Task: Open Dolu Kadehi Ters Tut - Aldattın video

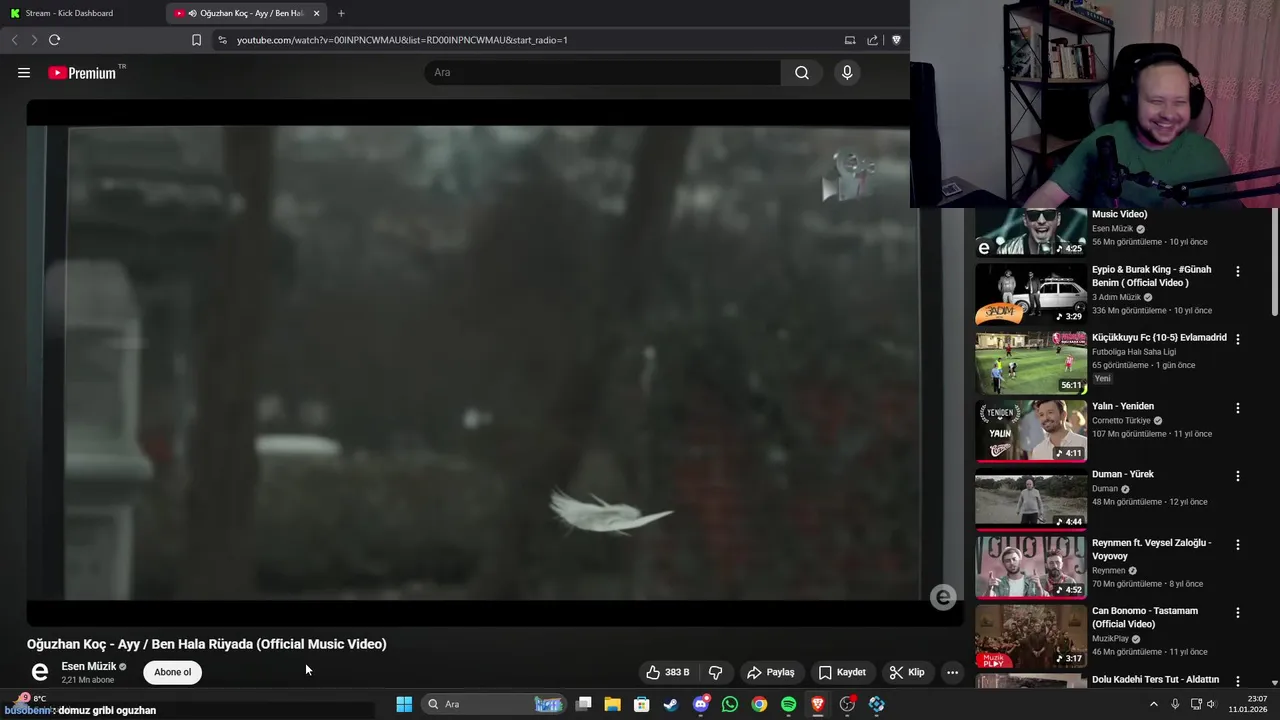Action: 1156,680
